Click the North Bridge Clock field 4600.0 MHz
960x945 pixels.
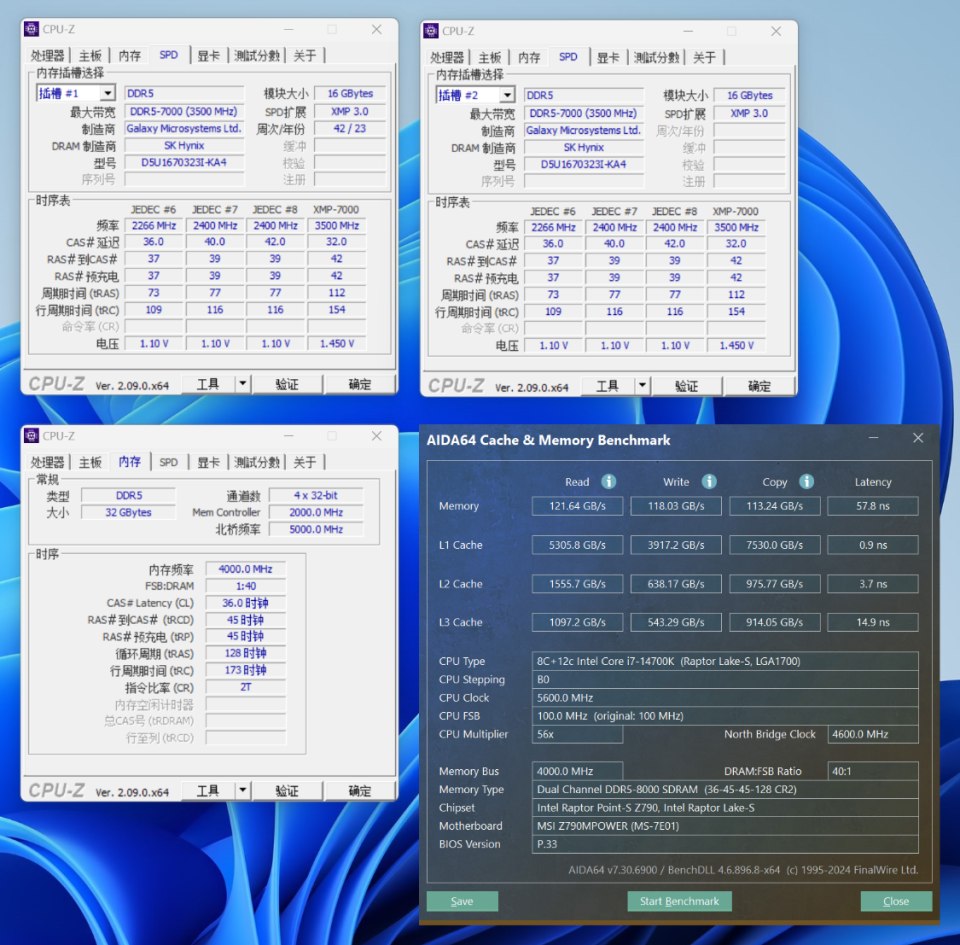click(873, 734)
